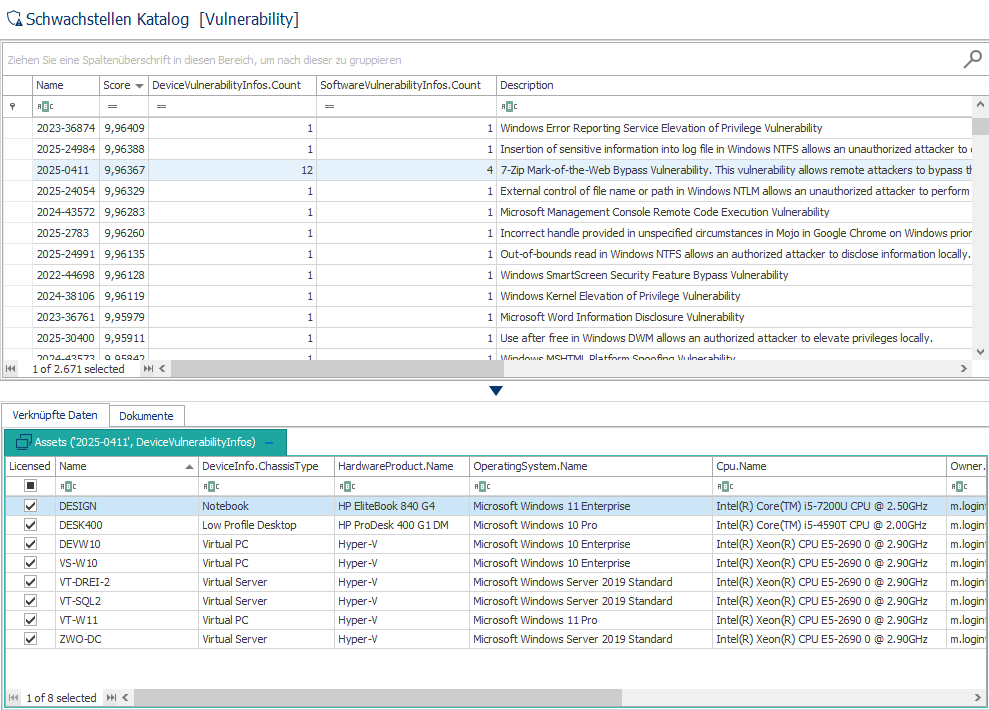The height and width of the screenshot is (710, 989).
Task: Click the search magnifier icon
Action: click(972, 59)
